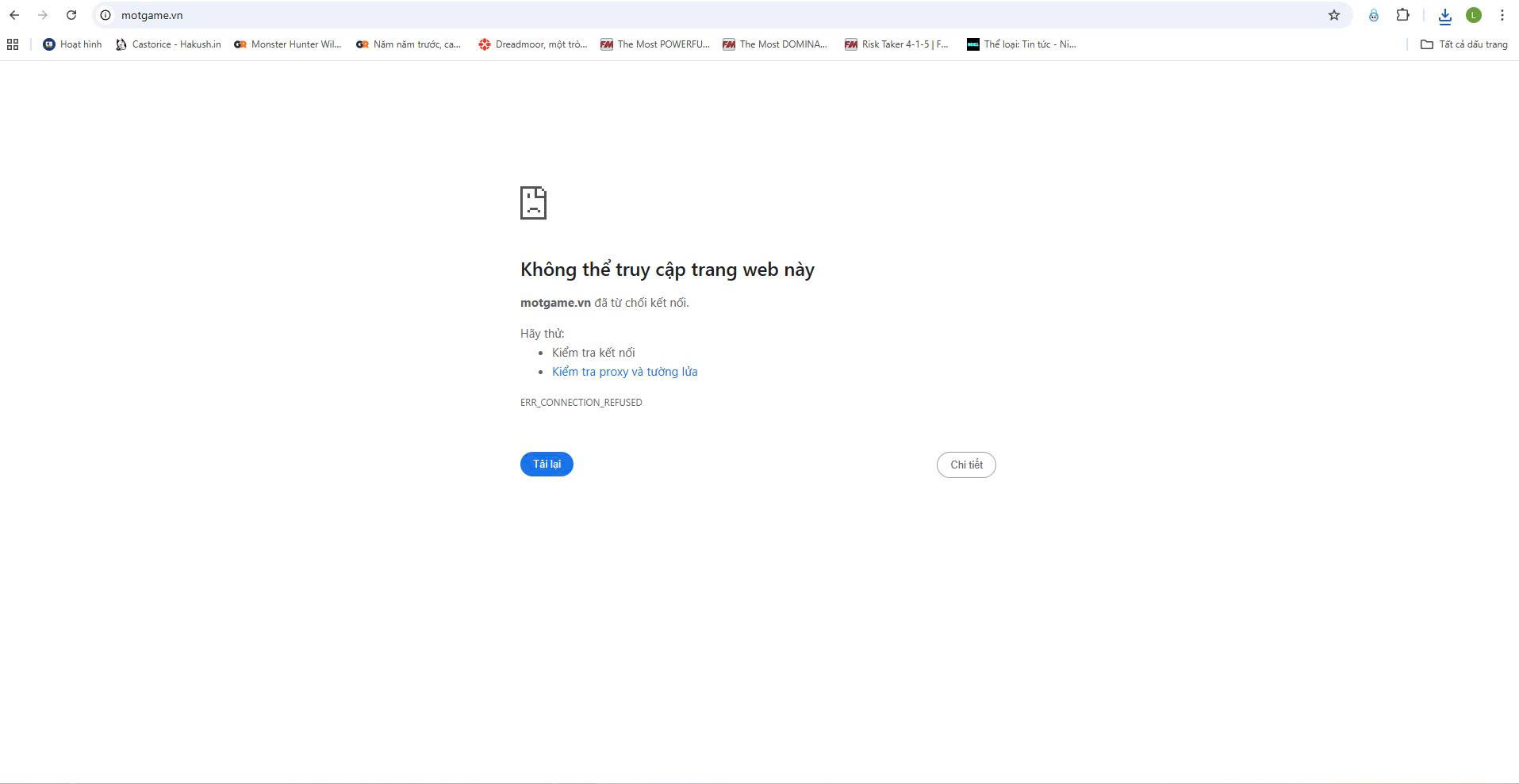Expand the 'Tất cả dấu trang' bookmarks folder
The image size is (1519, 784).
click(x=1463, y=44)
